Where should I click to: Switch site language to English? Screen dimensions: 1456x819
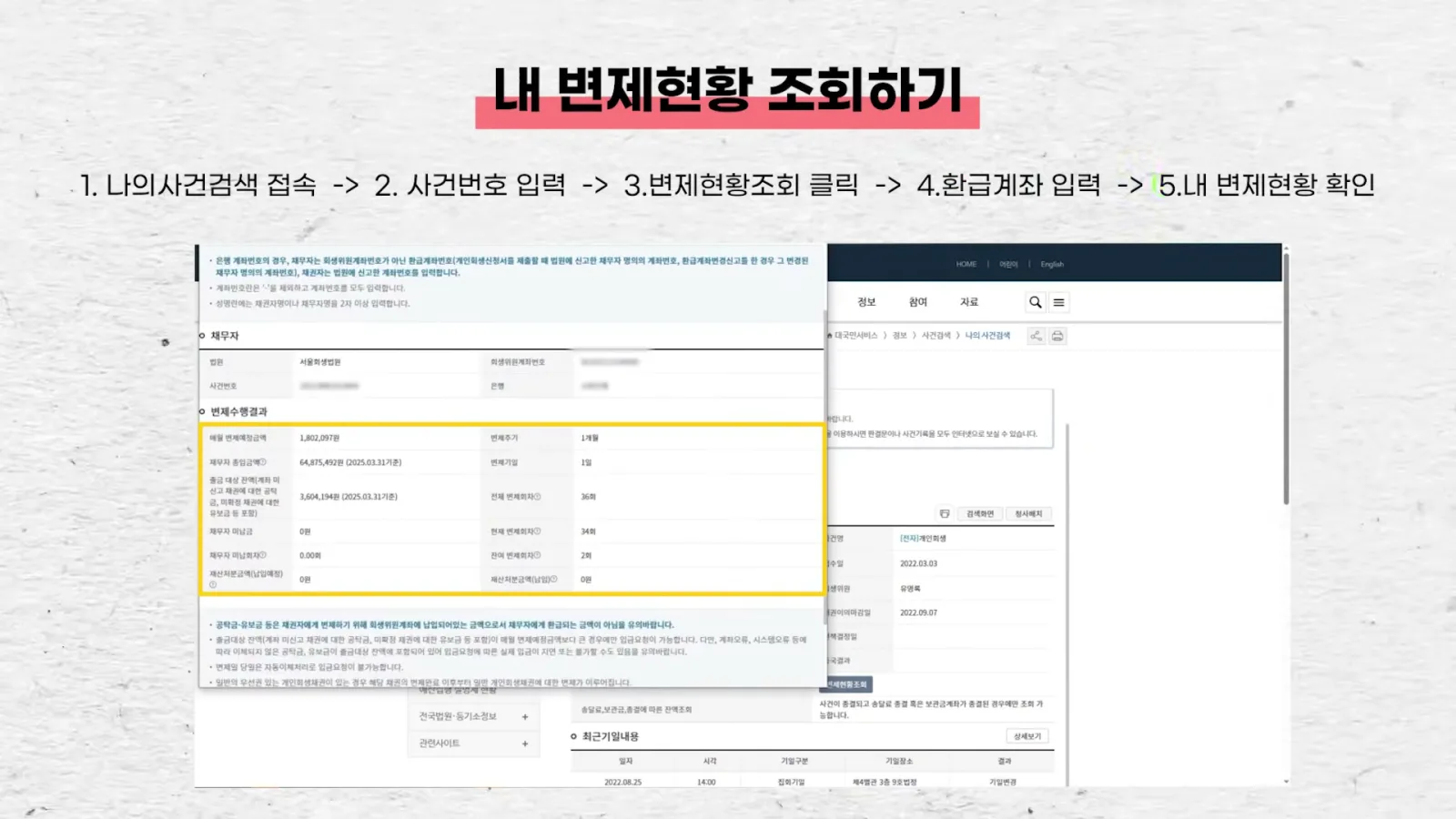click(x=1052, y=265)
